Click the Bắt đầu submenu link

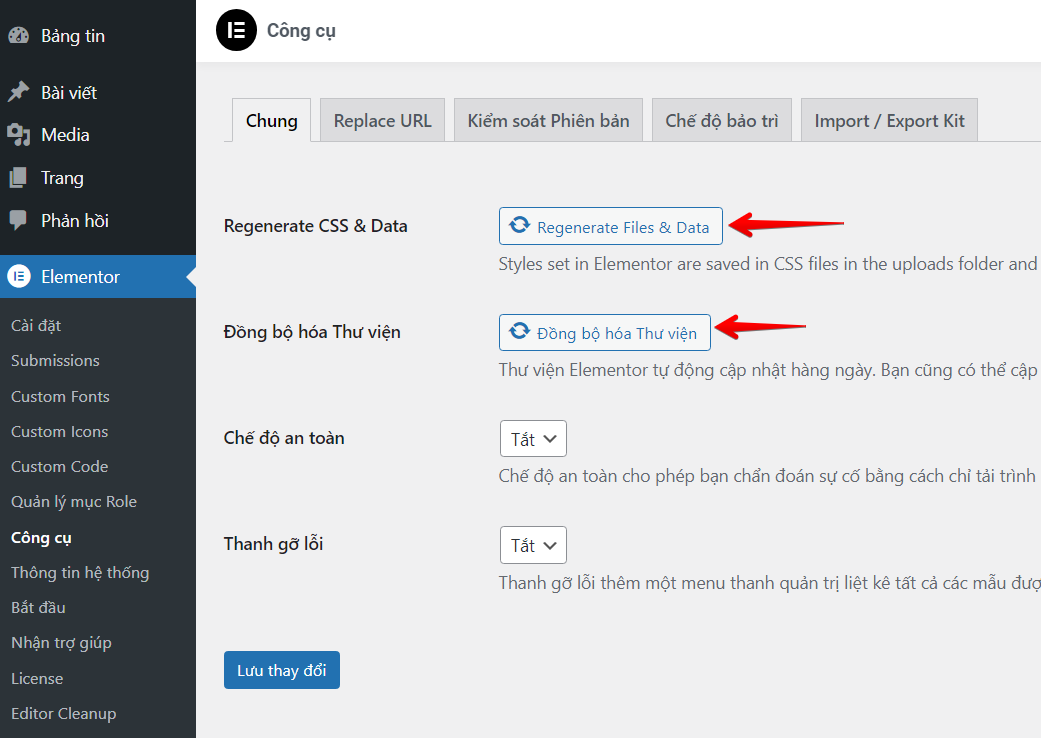(39, 607)
